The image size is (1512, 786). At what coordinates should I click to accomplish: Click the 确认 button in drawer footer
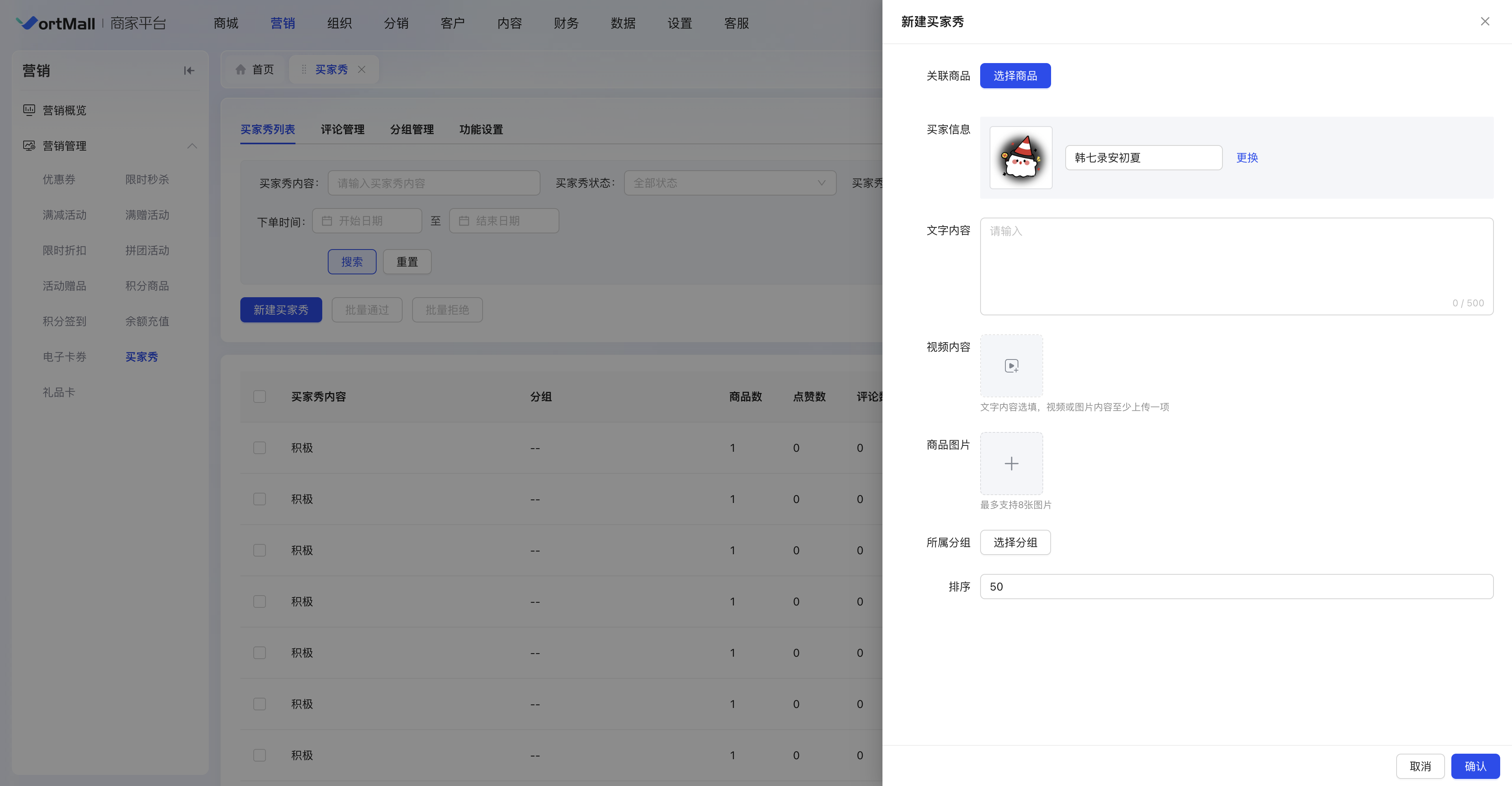point(1475,766)
